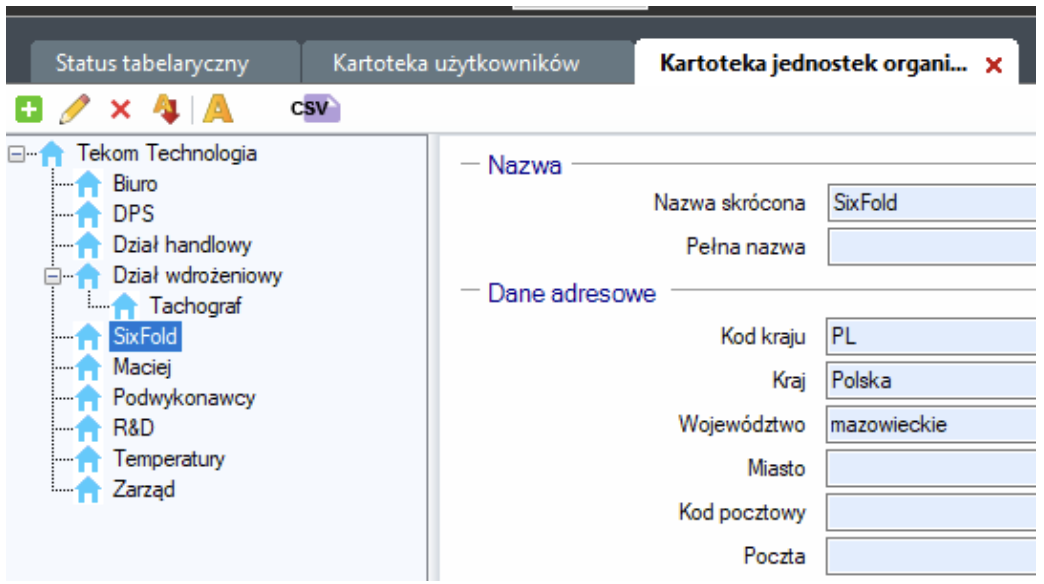The height and width of the screenshot is (584, 1044).
Task: Select Biuro unit in tree
Action: [x=135, y=184]
